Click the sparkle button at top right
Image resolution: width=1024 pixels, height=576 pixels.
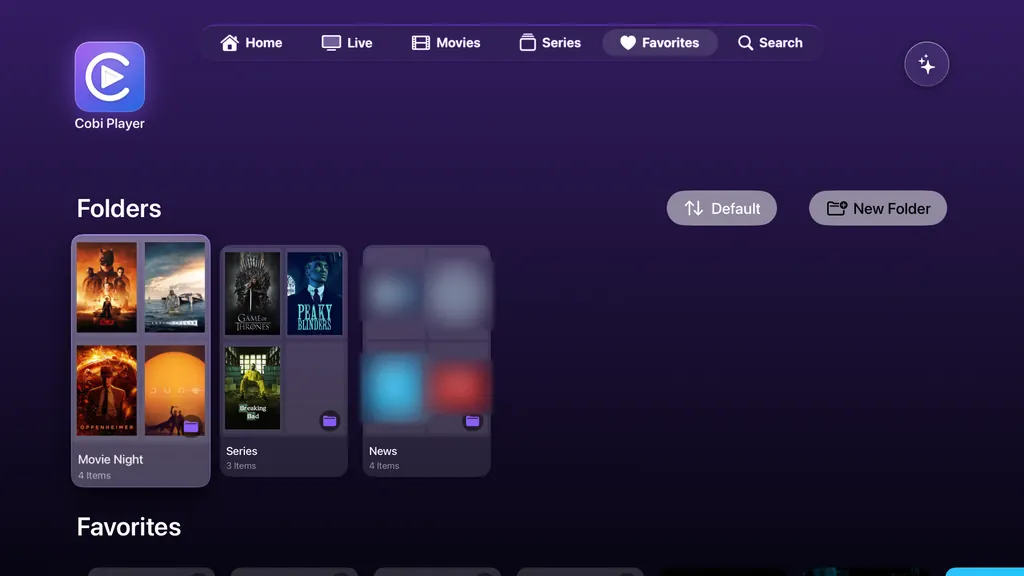tap(926, 64)
